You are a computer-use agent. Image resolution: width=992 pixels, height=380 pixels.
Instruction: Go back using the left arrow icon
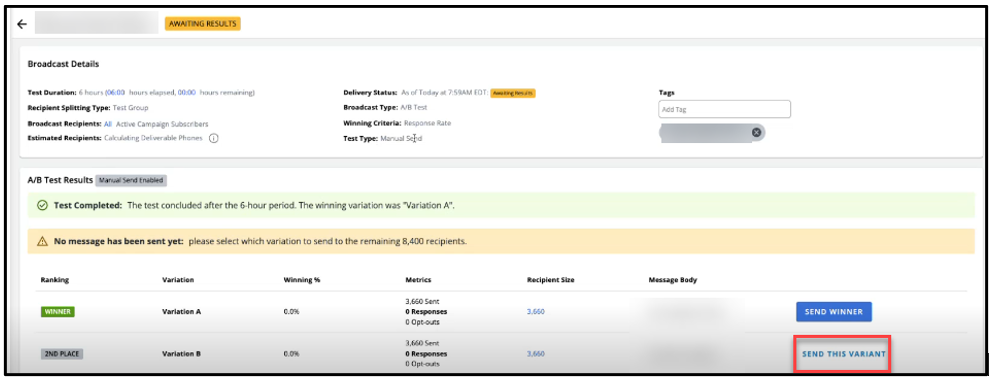(x=22, y=24)
